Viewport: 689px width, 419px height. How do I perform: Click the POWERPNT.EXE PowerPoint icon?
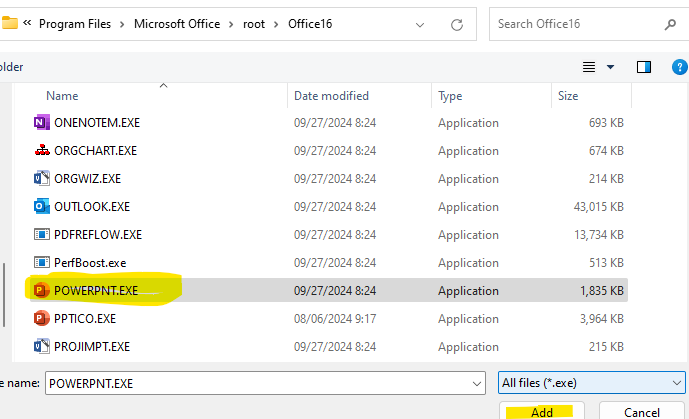point(42,290)
